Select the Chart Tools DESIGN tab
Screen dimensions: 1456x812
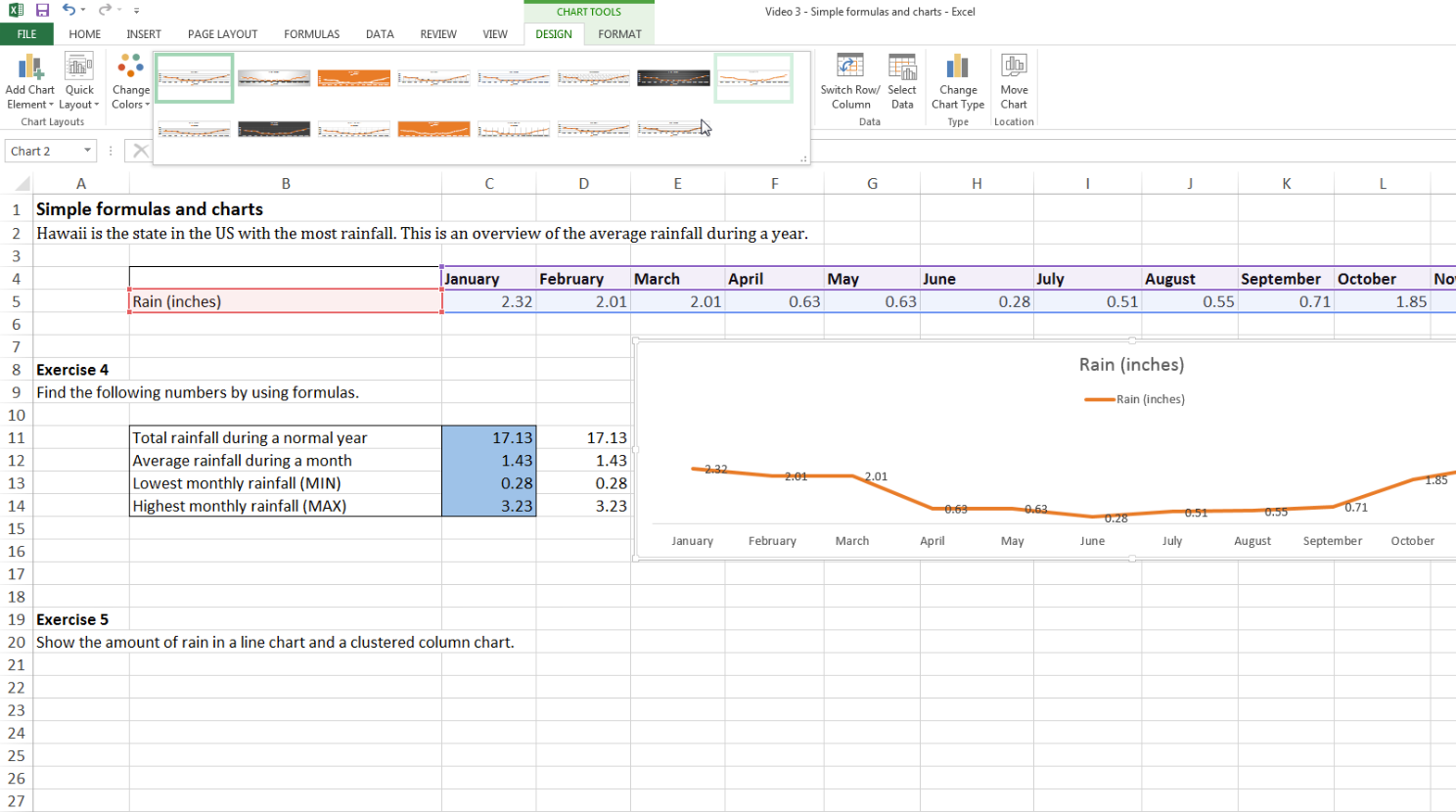point(554,34)
